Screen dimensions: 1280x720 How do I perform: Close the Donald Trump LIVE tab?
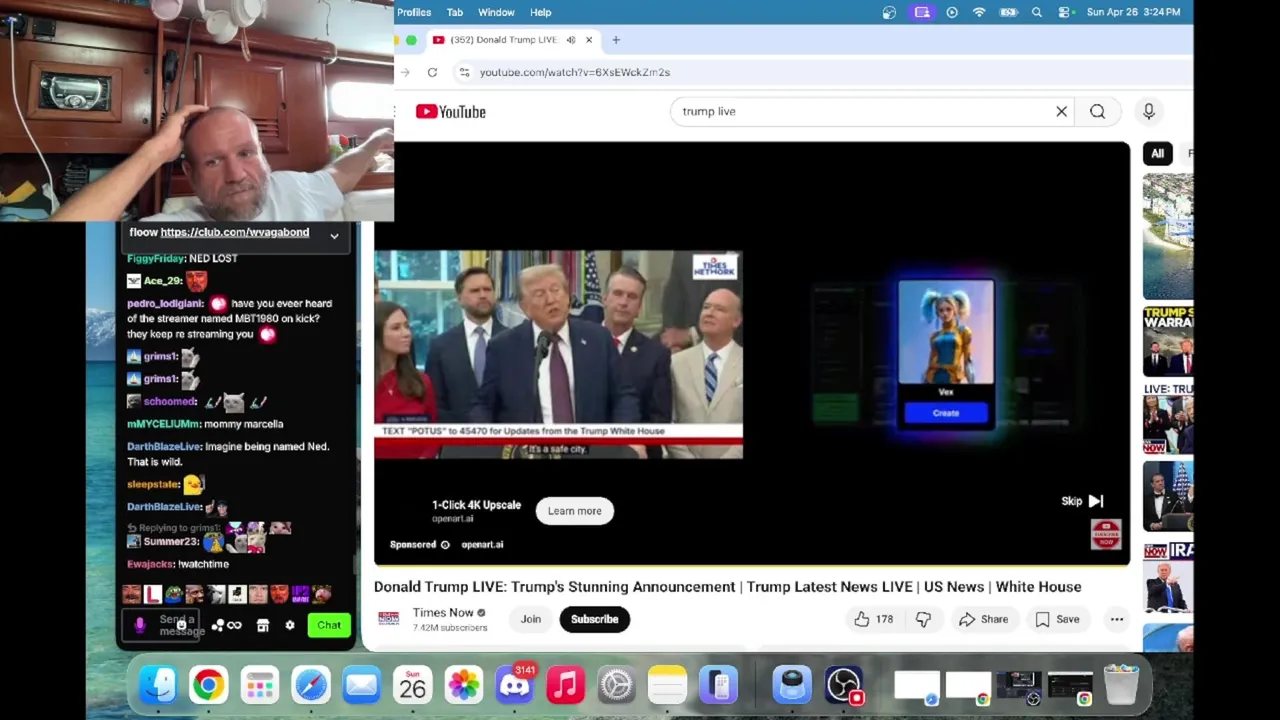589,40
